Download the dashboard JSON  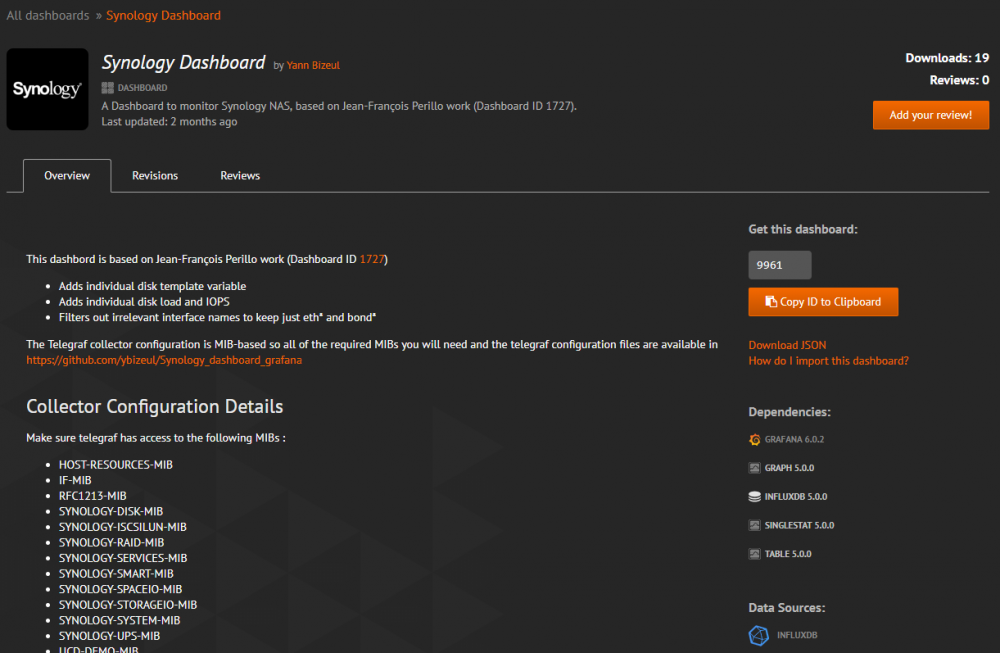point(787,345)
